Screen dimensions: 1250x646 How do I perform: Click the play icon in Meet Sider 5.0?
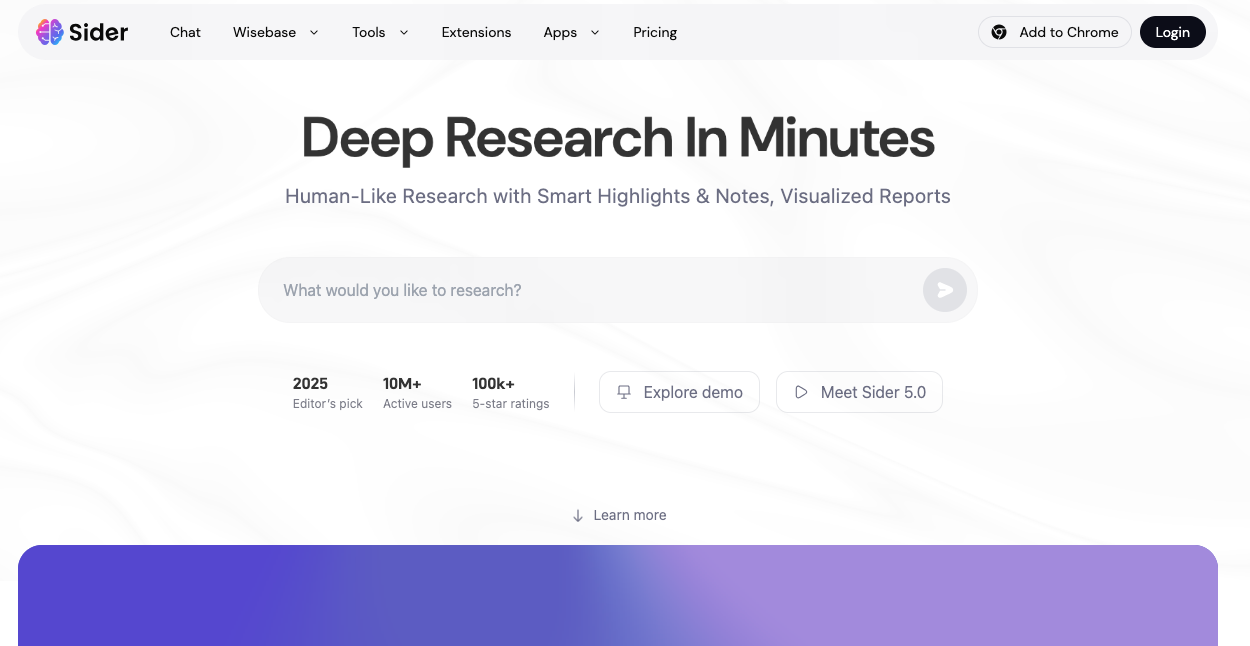pos(801,392)
